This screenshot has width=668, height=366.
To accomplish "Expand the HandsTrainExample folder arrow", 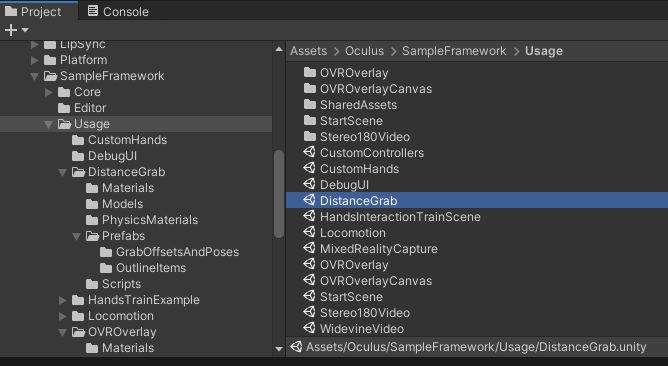I will pos(63,300).
